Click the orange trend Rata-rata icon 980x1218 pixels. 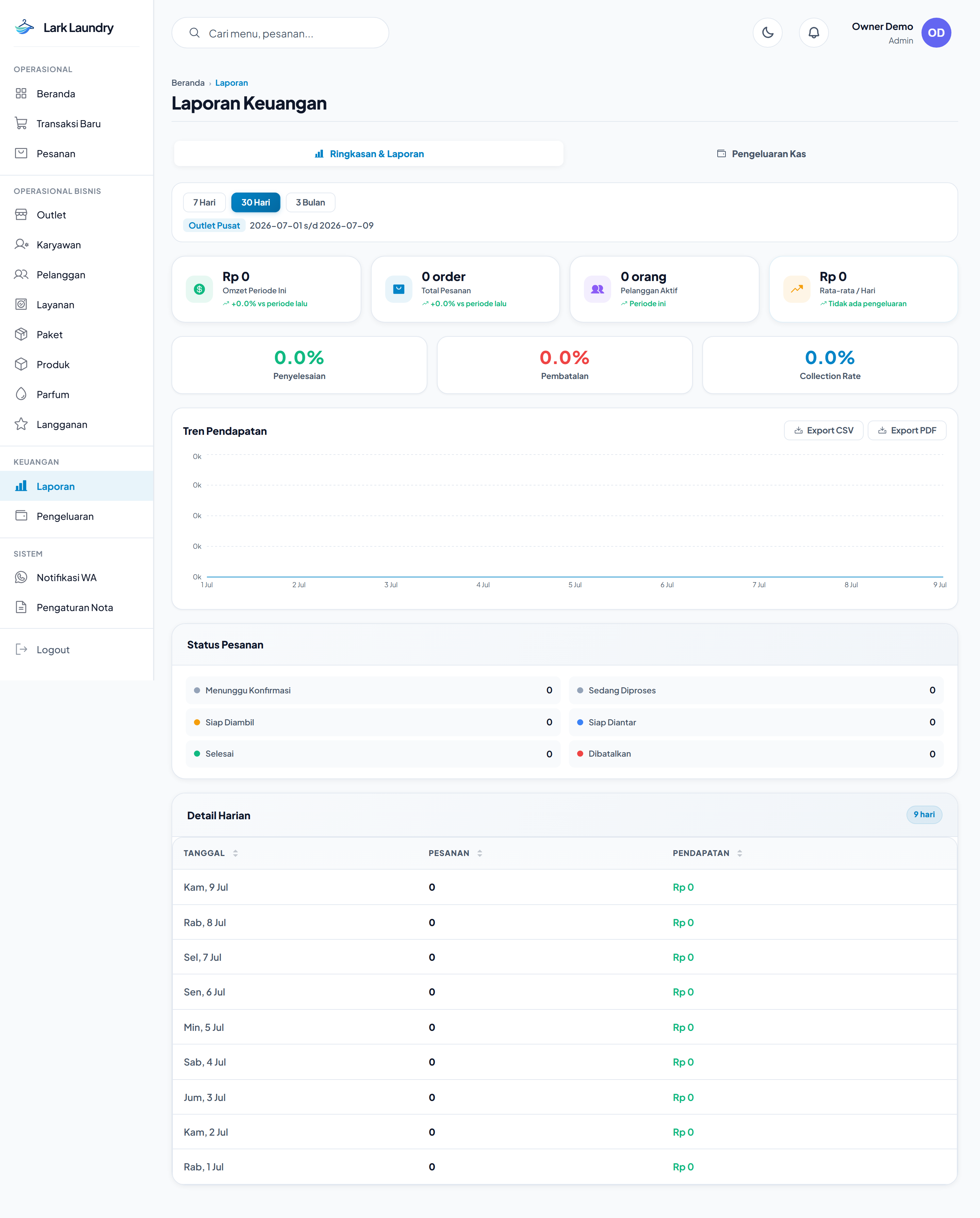[796, 289]
